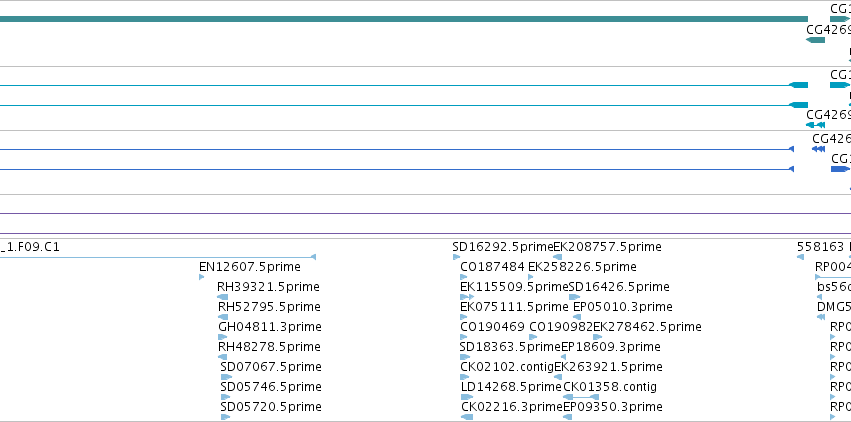Click the upper cyan transcript line
851x422 pixels.
404,85
